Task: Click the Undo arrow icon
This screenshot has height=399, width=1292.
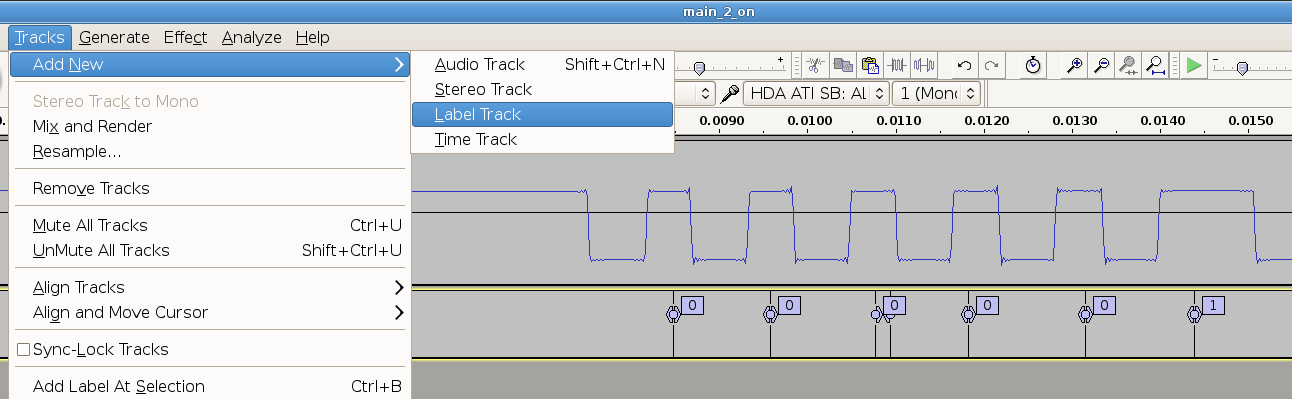Action: point(964,65)
